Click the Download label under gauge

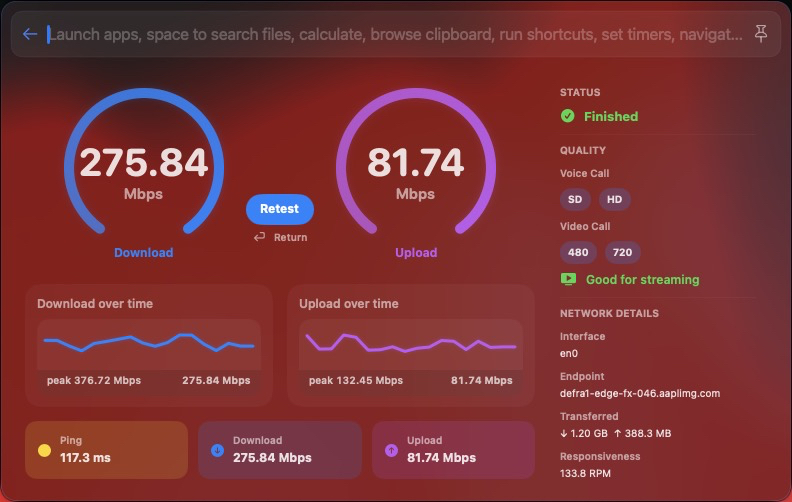pyautogui.click(x=143, y=253)
